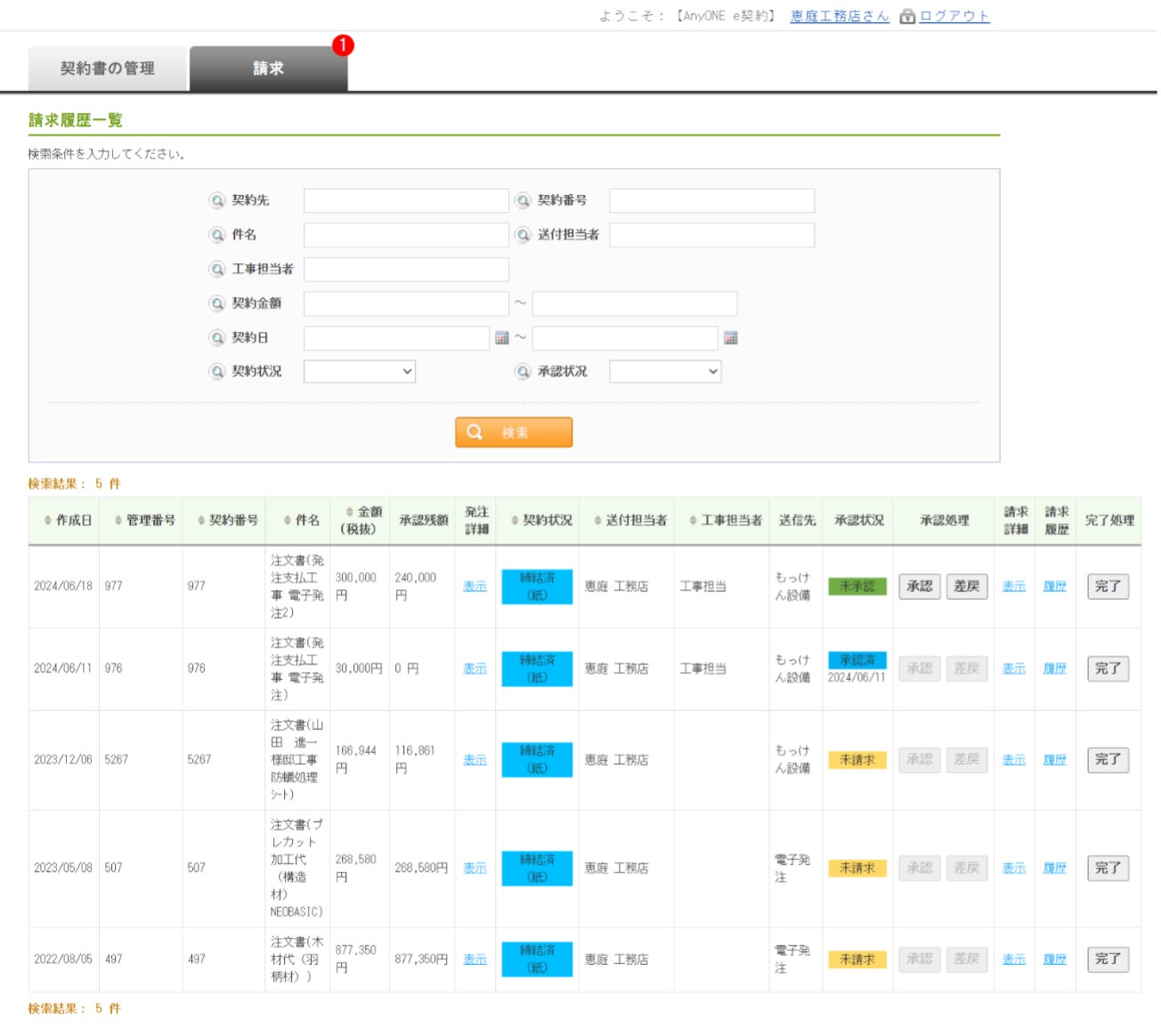Click magnifier icon beside 送付担当者
This screenshot has height=1036, width=1161.
click(524, 235)
